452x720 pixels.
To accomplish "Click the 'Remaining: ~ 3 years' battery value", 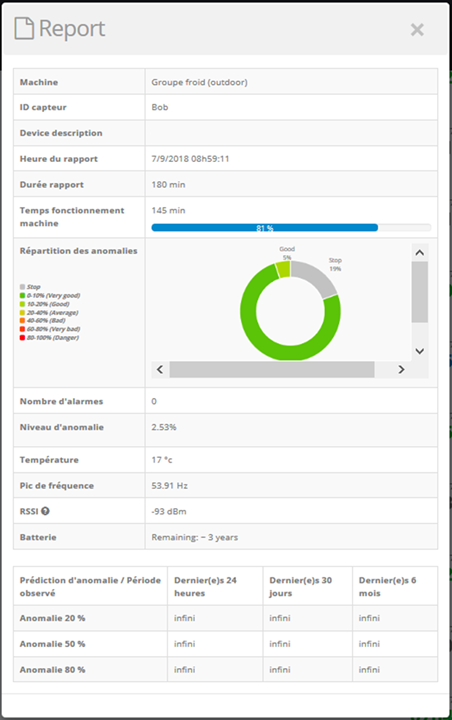I will [x=195, y=537].
